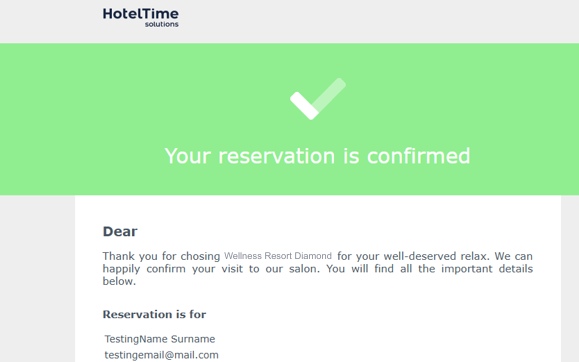Click the word "reservation" in the banner title
Image resolution: width=579 pixels, height=362 pixels.
277,156
